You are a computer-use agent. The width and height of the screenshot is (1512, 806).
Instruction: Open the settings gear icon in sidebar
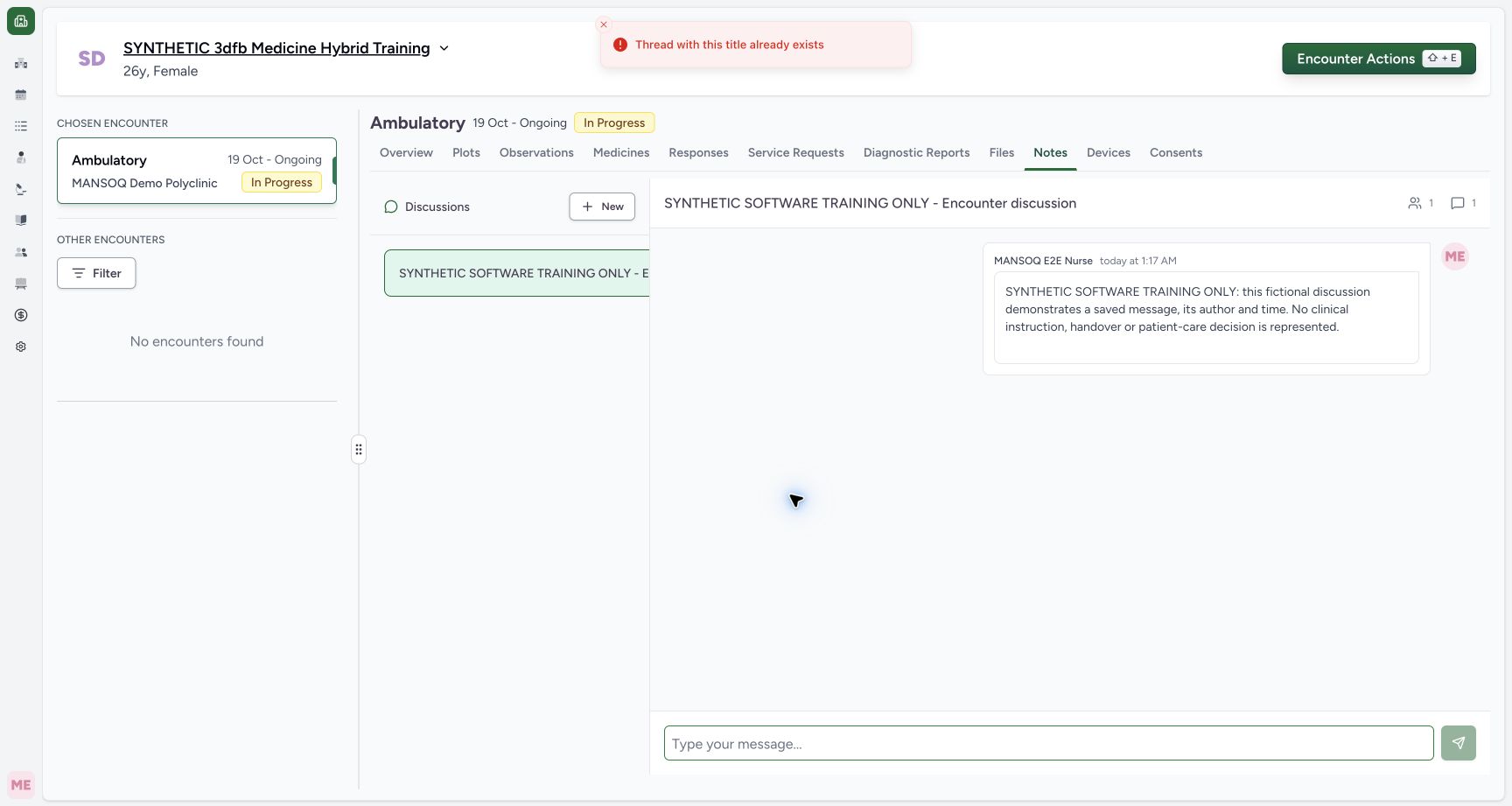click(21, 347)
